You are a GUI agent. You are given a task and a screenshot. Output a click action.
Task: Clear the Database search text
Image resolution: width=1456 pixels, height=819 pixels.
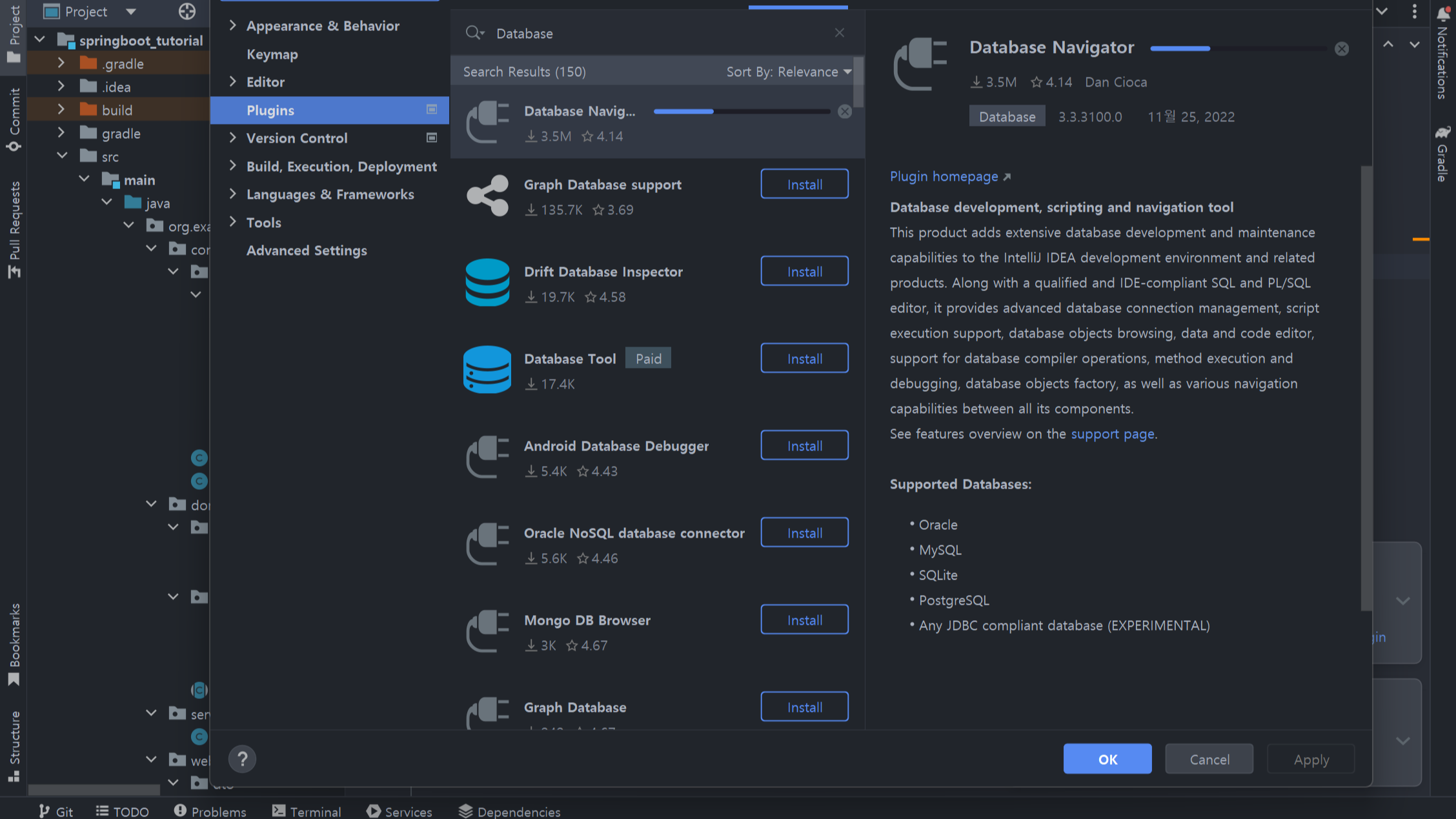click(x=839, y=33)
